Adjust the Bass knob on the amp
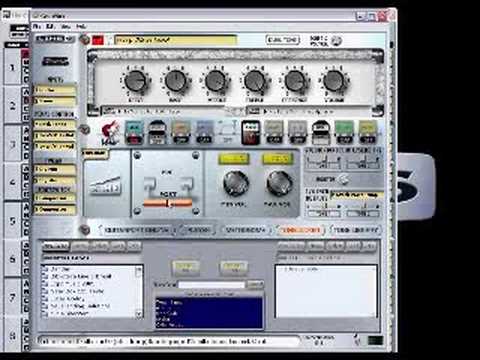The image size is (480, 360). coord(175,81)
